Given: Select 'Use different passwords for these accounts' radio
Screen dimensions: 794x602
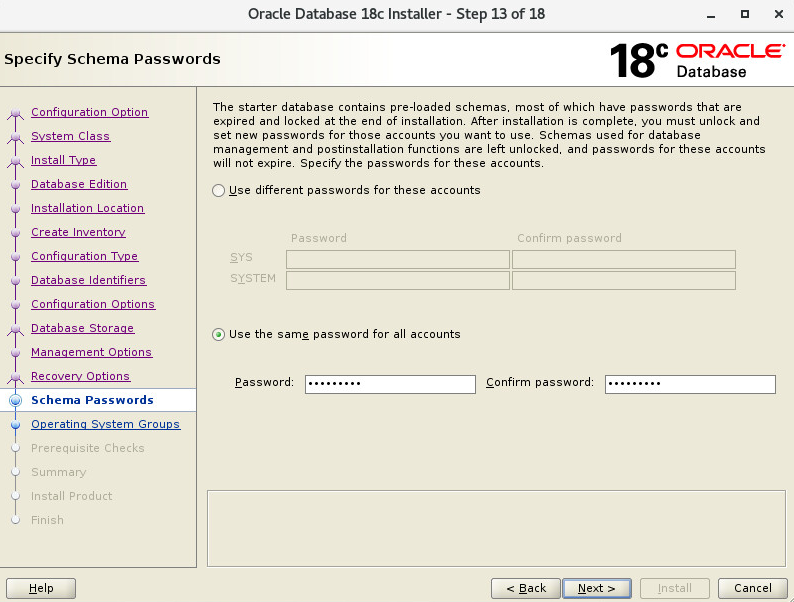Looking at the screenshot, I should pyautogui.click(x=218, y=190).
